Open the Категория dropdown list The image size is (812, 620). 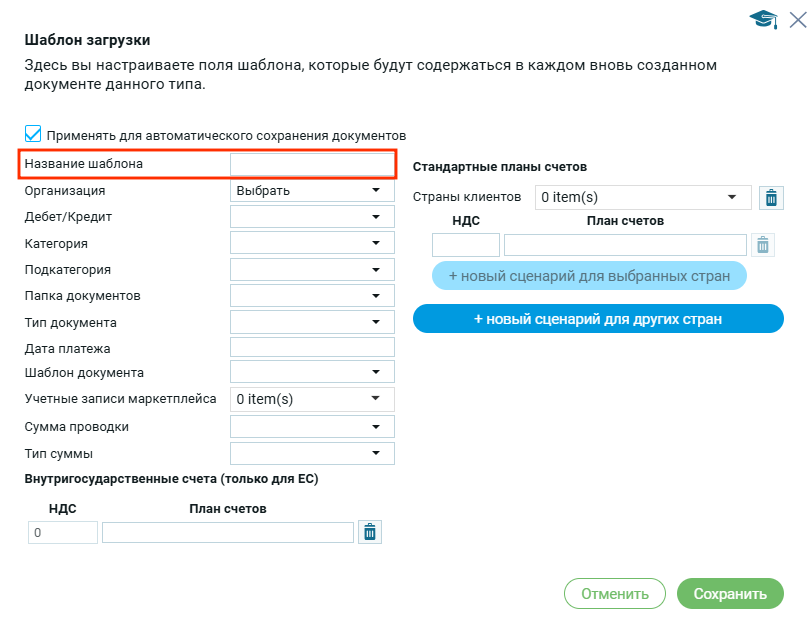pyautogui.click(x=312, y=243)
